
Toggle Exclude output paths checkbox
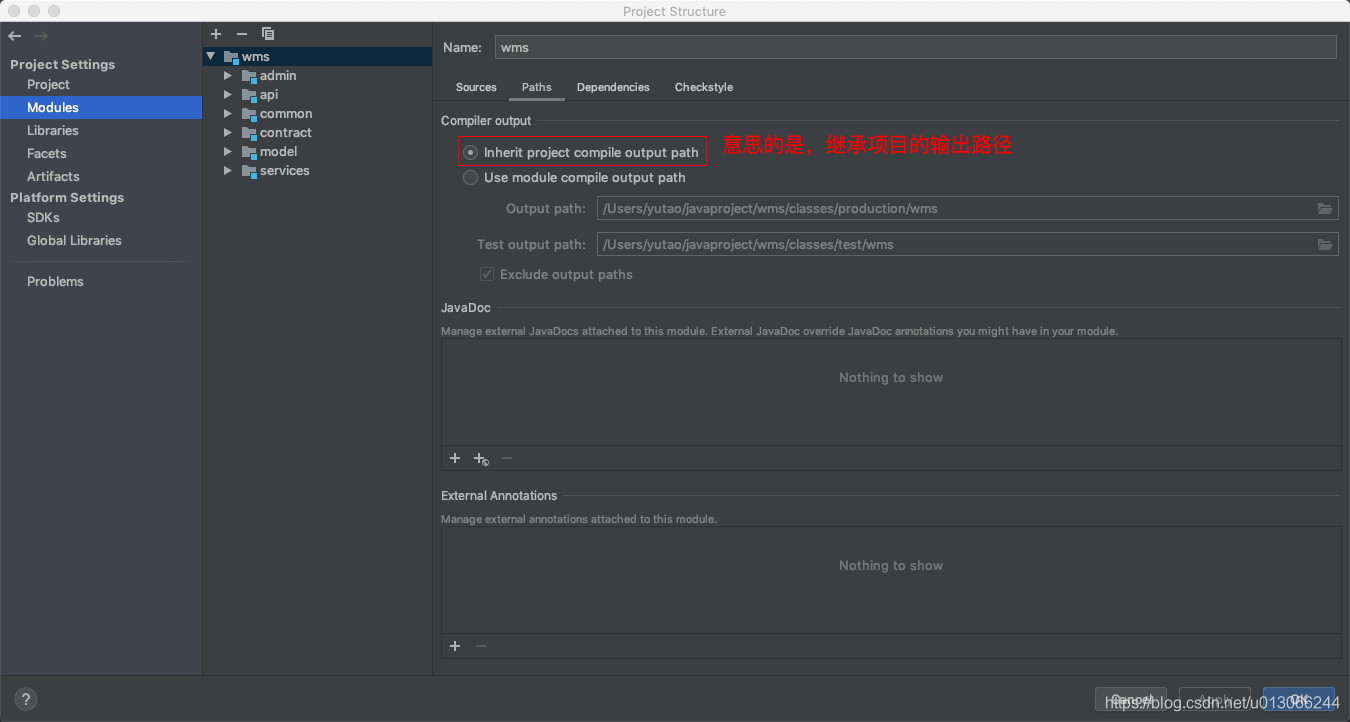[486, 273]
